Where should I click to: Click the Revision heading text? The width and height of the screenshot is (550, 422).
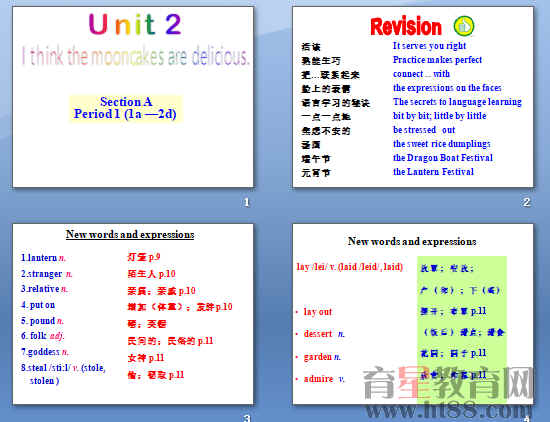click(406, 27)
